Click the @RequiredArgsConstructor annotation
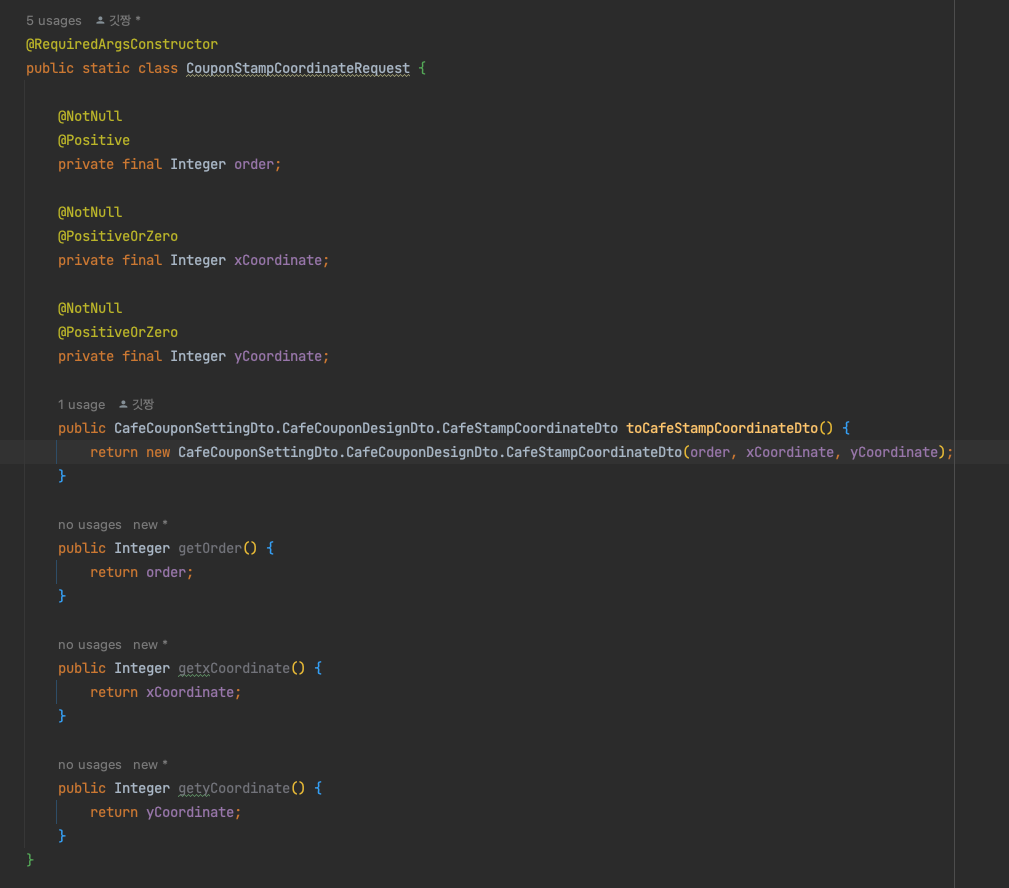Image resolution: width=1009 pixels, height=888 pixels. click(x=122, y=44)
